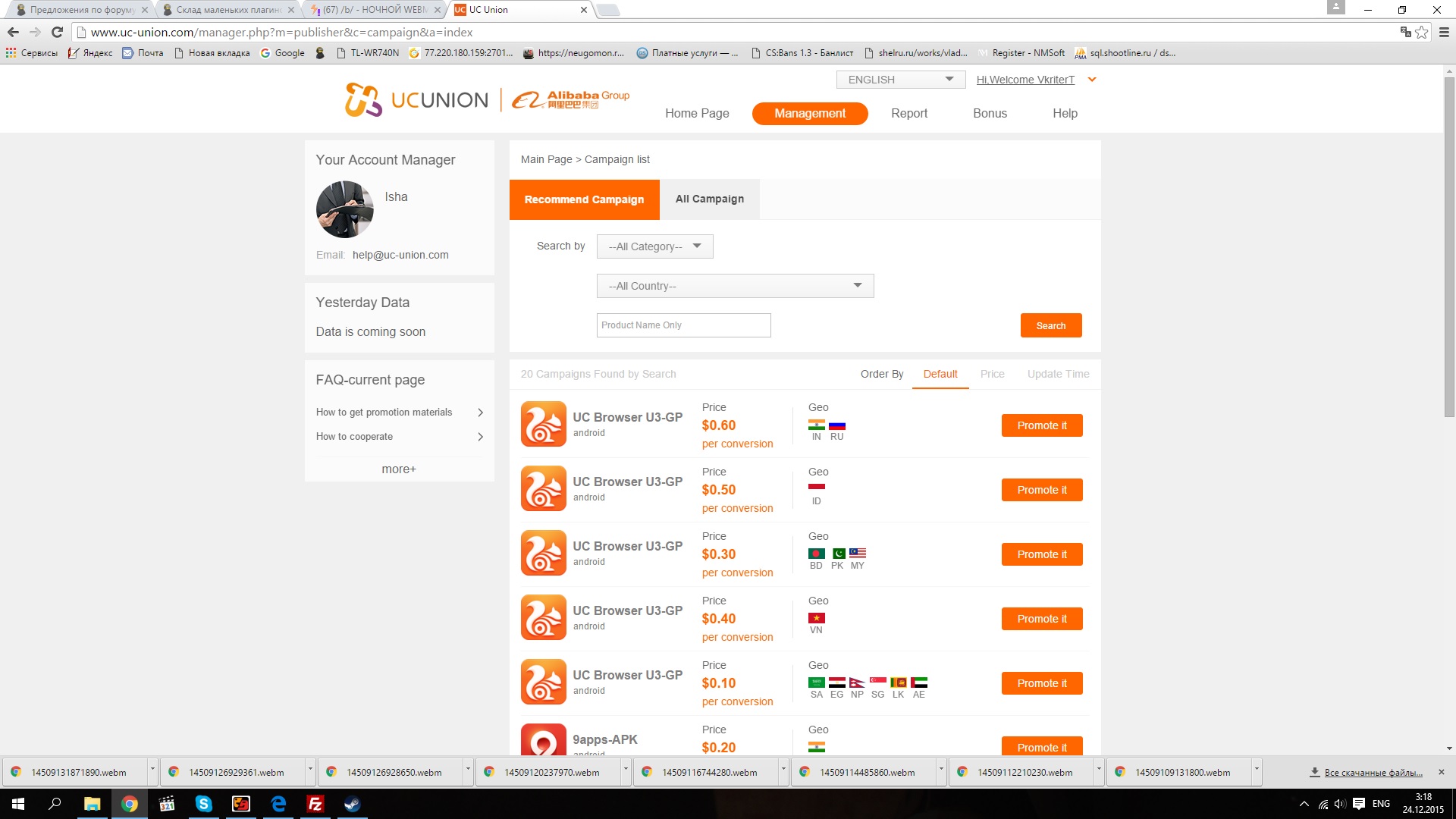Open Steam from the taskbar

[352, 804]
